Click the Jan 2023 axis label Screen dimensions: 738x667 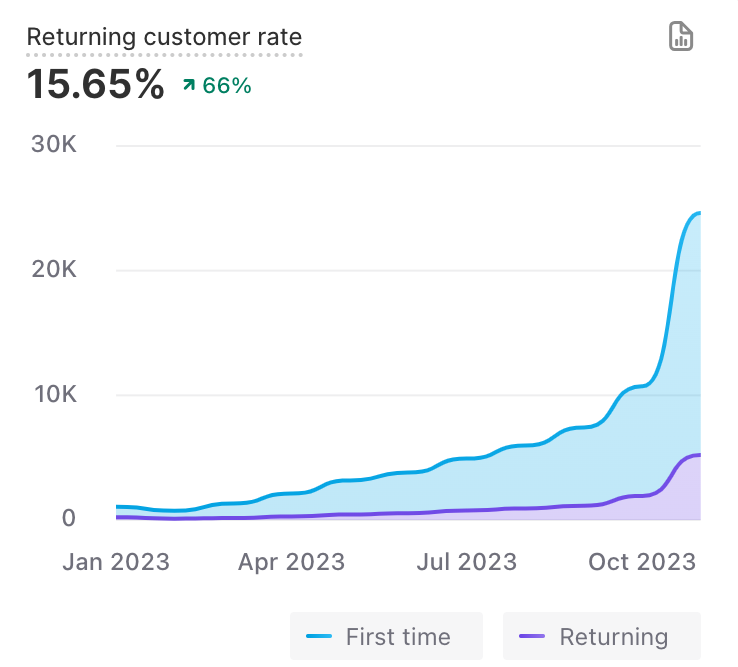(116, 562)
